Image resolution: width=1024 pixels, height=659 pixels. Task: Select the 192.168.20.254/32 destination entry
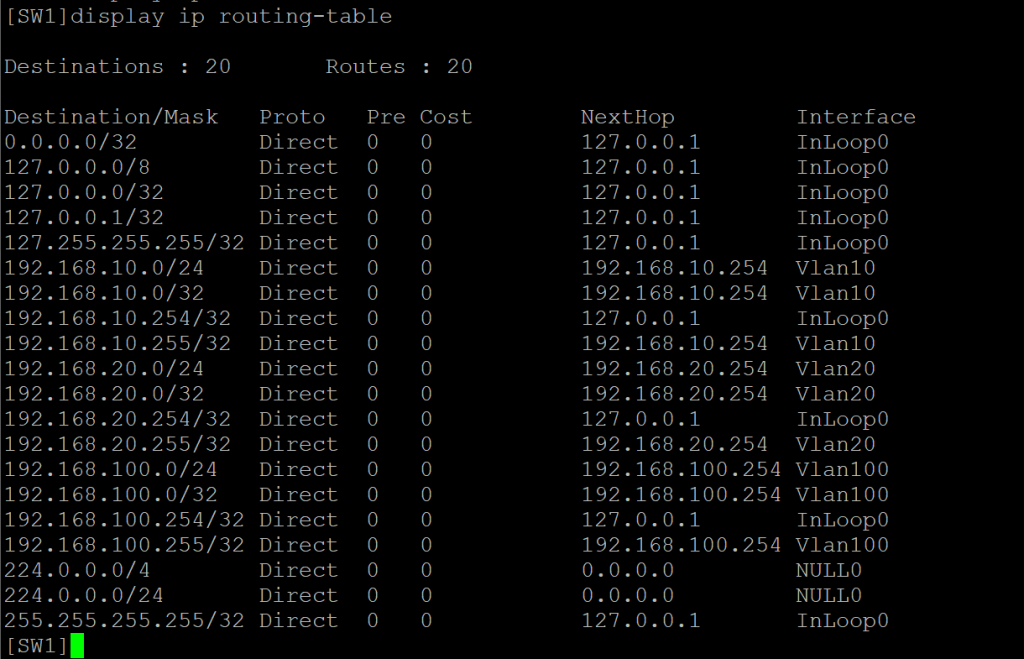click(117, 419)
